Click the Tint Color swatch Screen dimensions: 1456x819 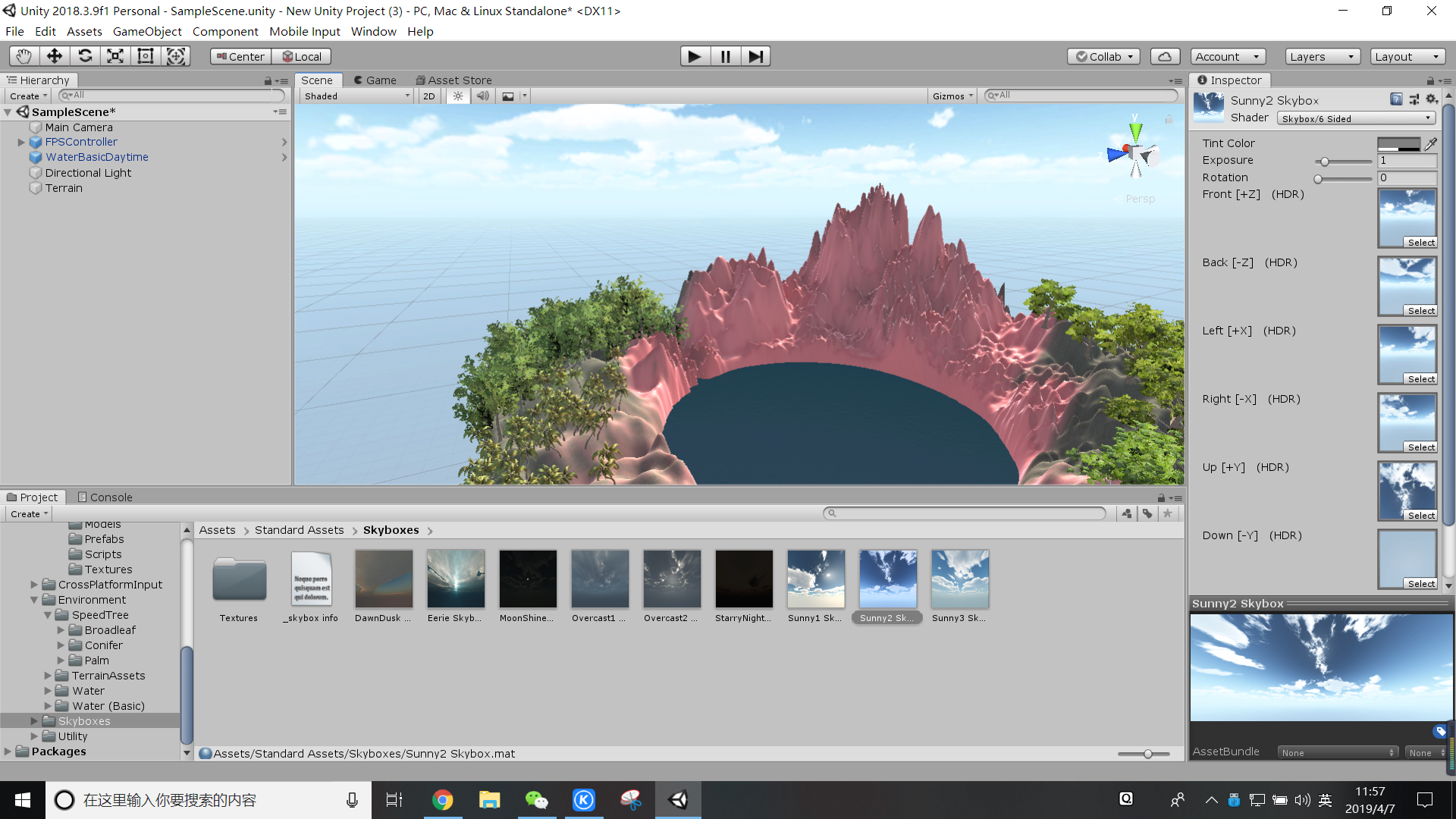click(x=1398, y=143)
